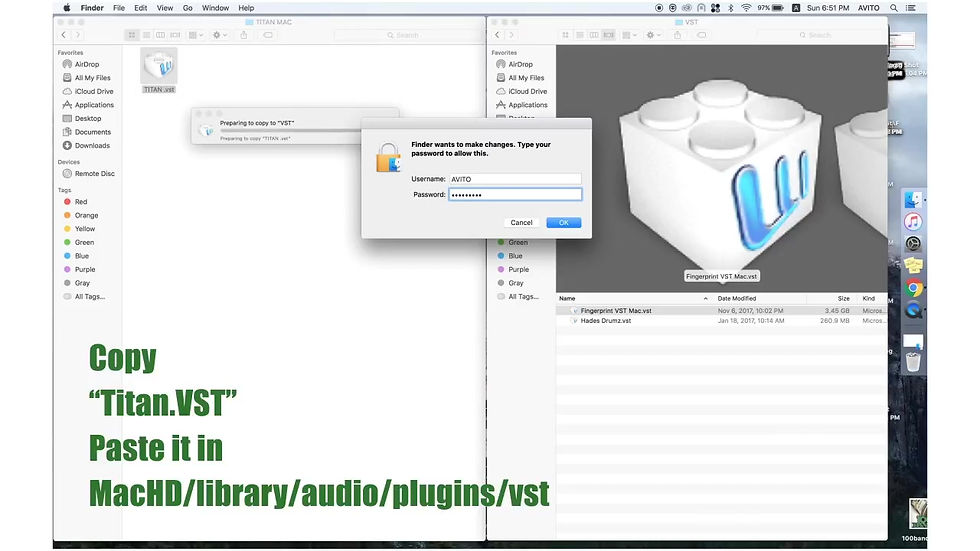Select Fingerprint VST Mac.vst row

tap(721, 310)
